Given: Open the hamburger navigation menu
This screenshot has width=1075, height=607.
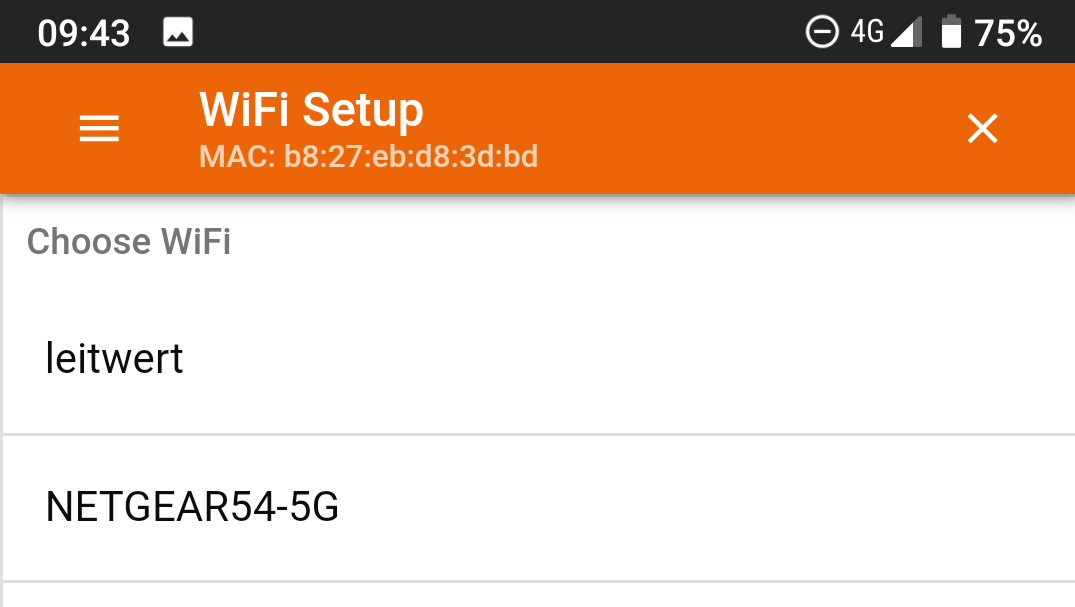Looking at the screenshot, I should click(x=99, y=129).
